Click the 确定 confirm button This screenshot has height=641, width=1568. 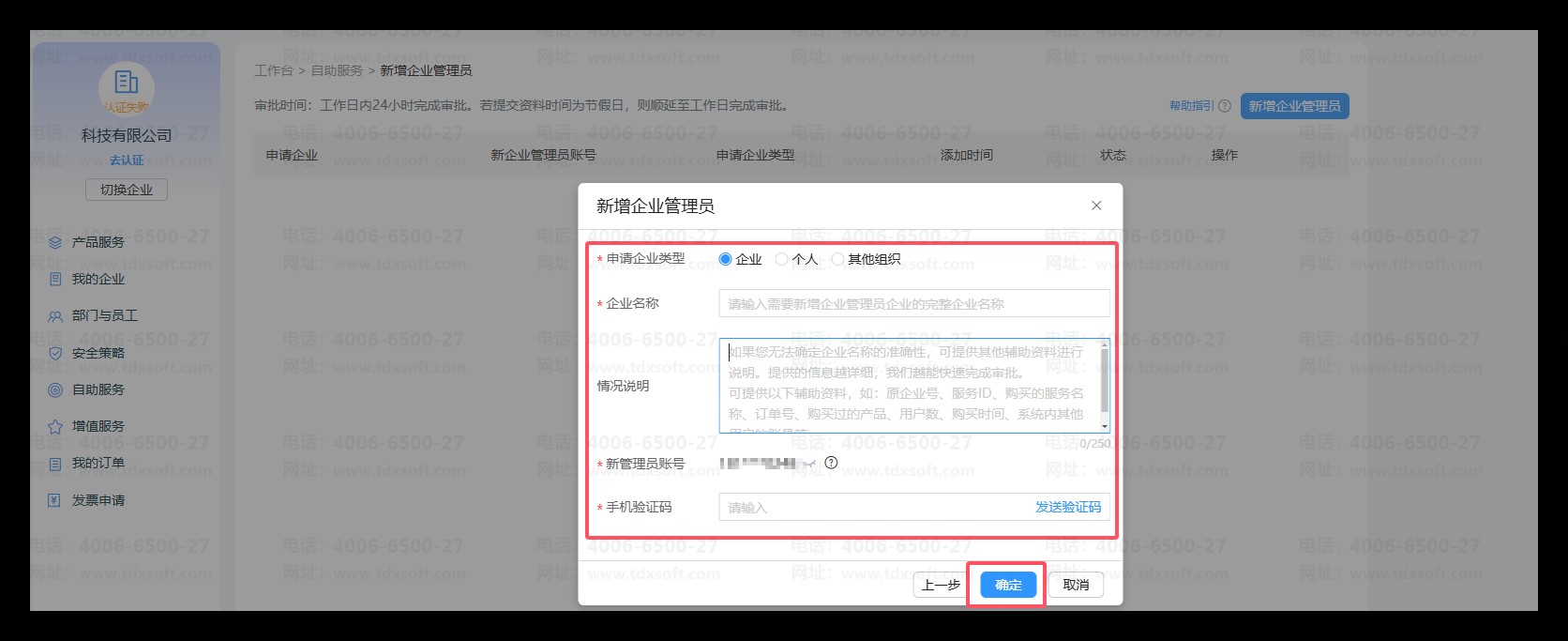(x=1008, y=585)
